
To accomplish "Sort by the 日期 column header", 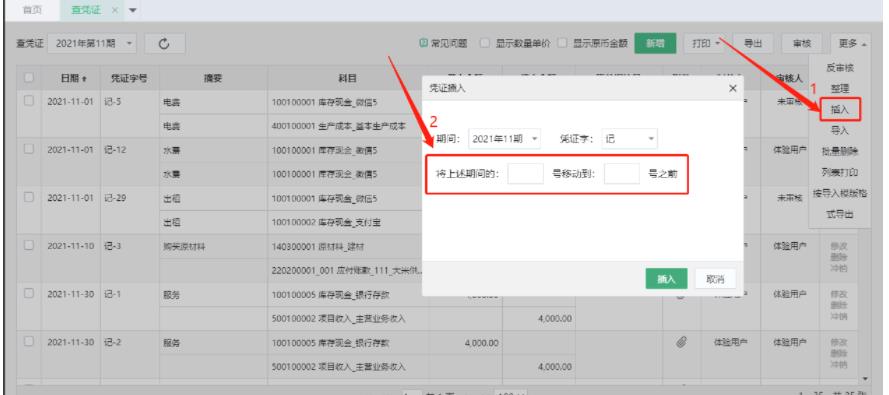I will pos(74,79).
